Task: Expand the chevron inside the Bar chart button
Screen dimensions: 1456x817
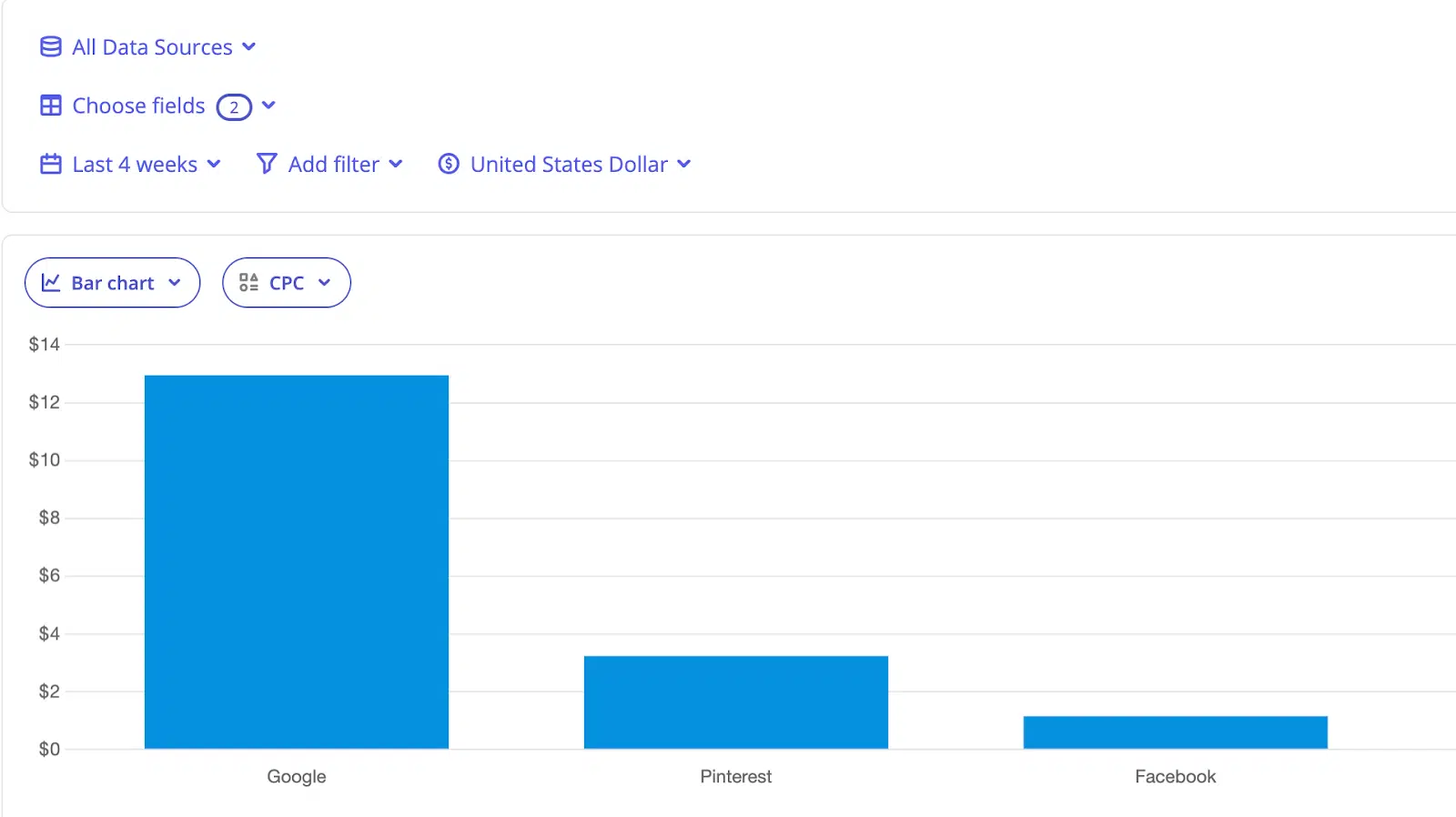Action: point(175,283)
